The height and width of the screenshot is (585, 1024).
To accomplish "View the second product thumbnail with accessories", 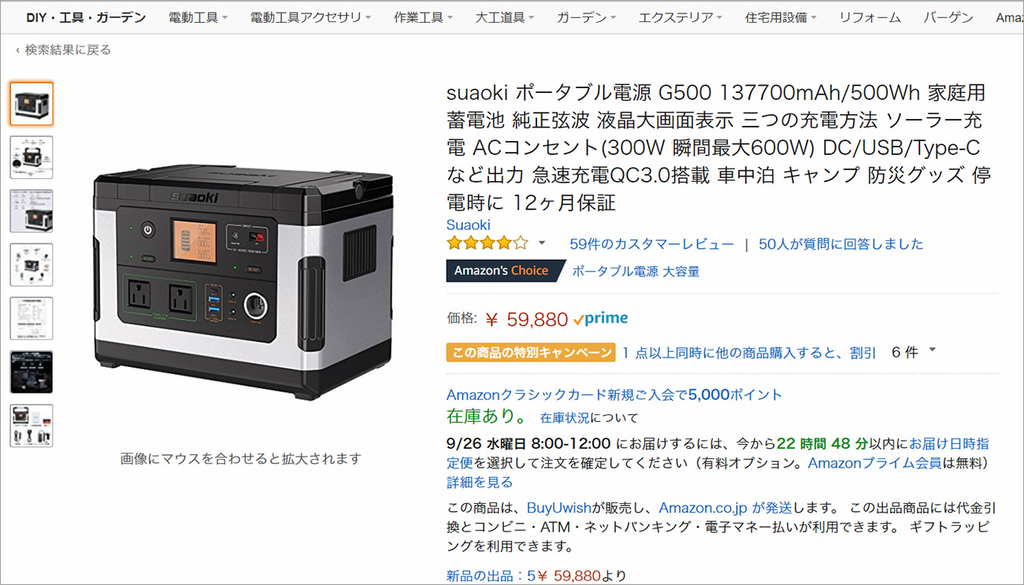I will click(x=31, y=157).
